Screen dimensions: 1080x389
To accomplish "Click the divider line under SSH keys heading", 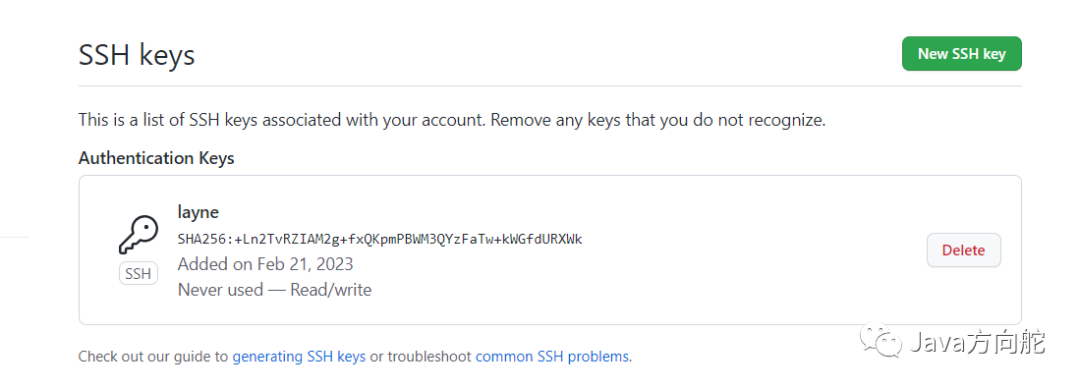I will (550, 86).
